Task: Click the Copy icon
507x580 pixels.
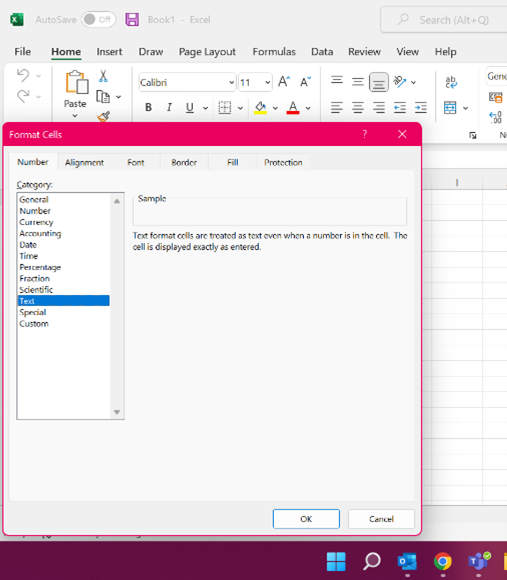Action: 103,97
